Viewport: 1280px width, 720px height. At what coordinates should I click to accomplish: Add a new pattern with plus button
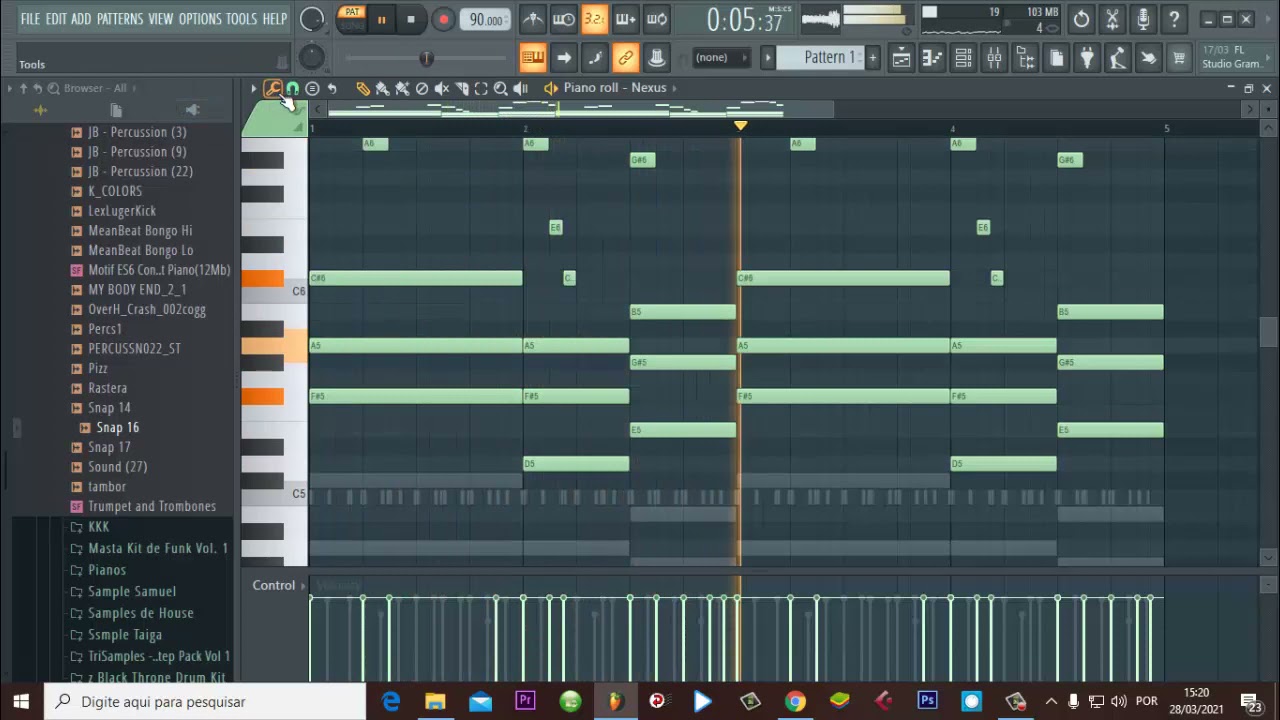tap(872, 58)
